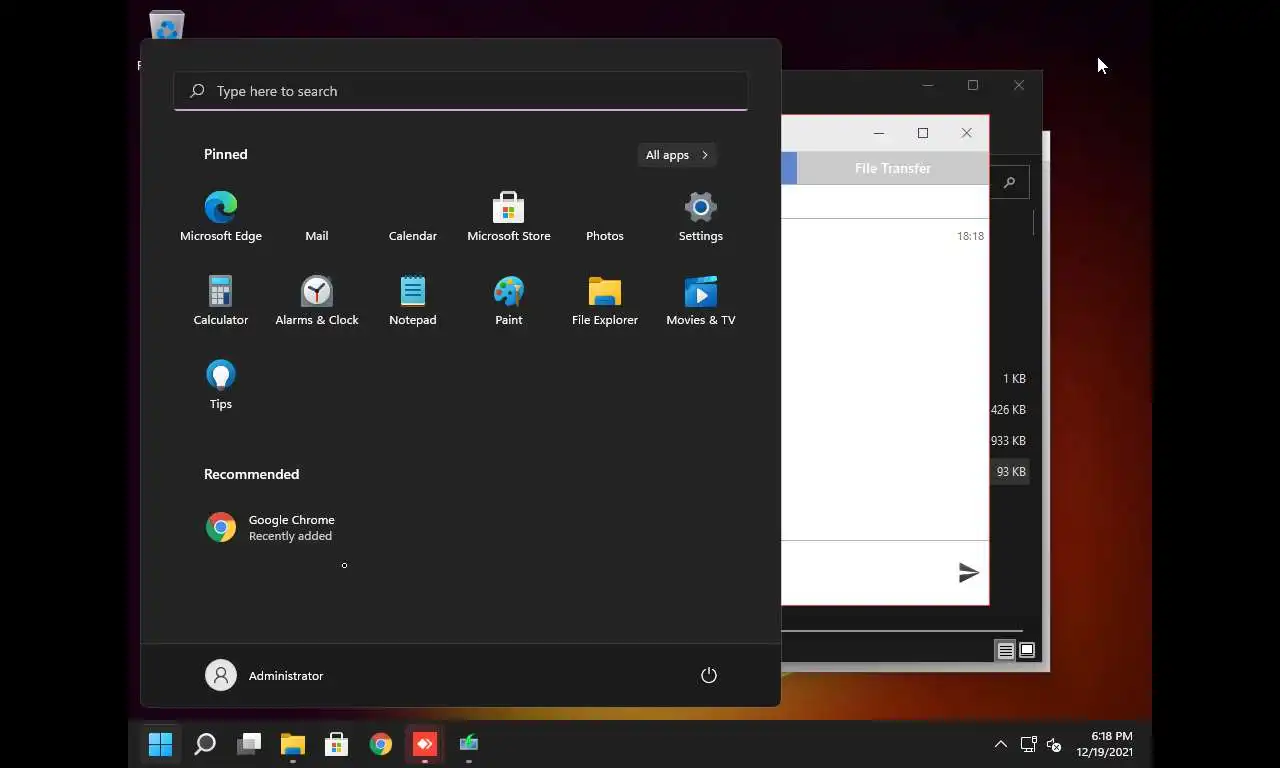This screenshot has width=1280, height=768.
Task: Focus the Type here to search box
Action: [461, 91]
